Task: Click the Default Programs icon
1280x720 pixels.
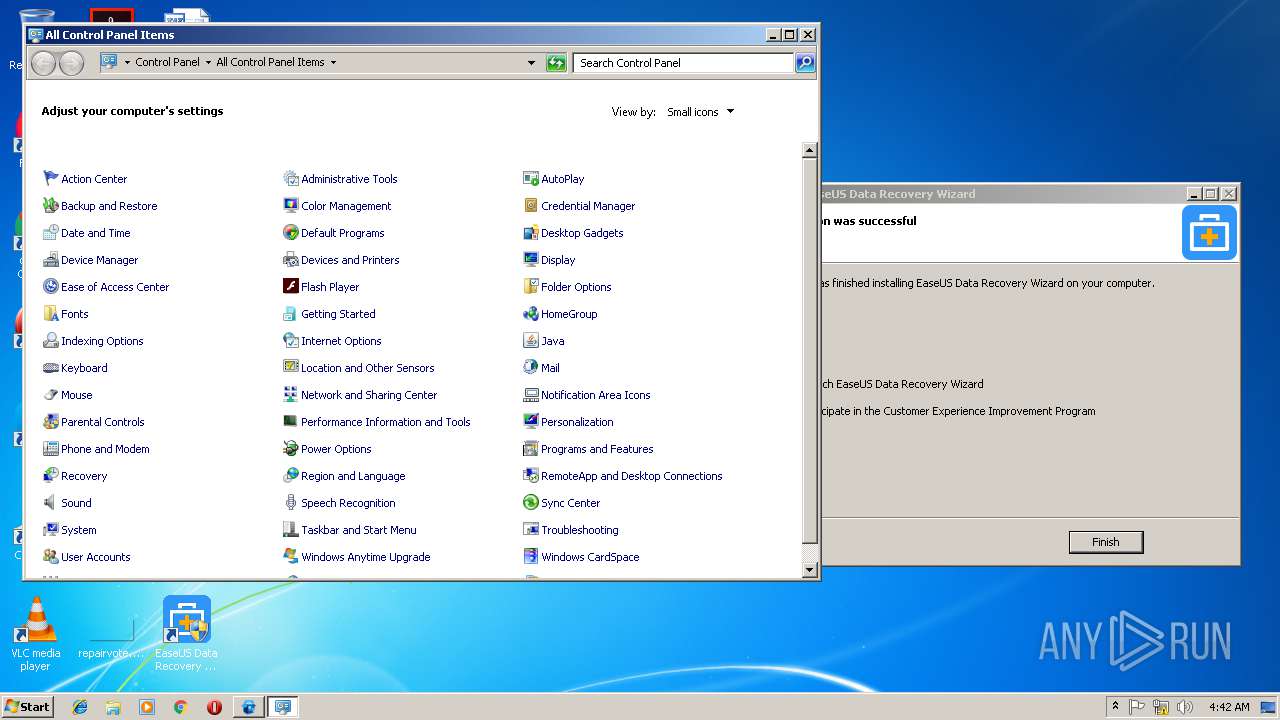Action: click(x=291, y=232)
